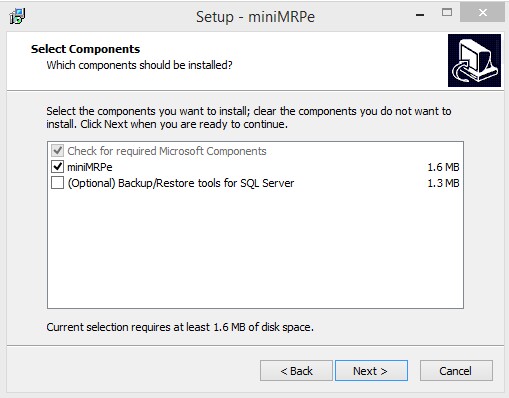Screen dimensions: 509x398
Task: Click the 'Which components should be installed?' subtitle
Action: [139, 65]
